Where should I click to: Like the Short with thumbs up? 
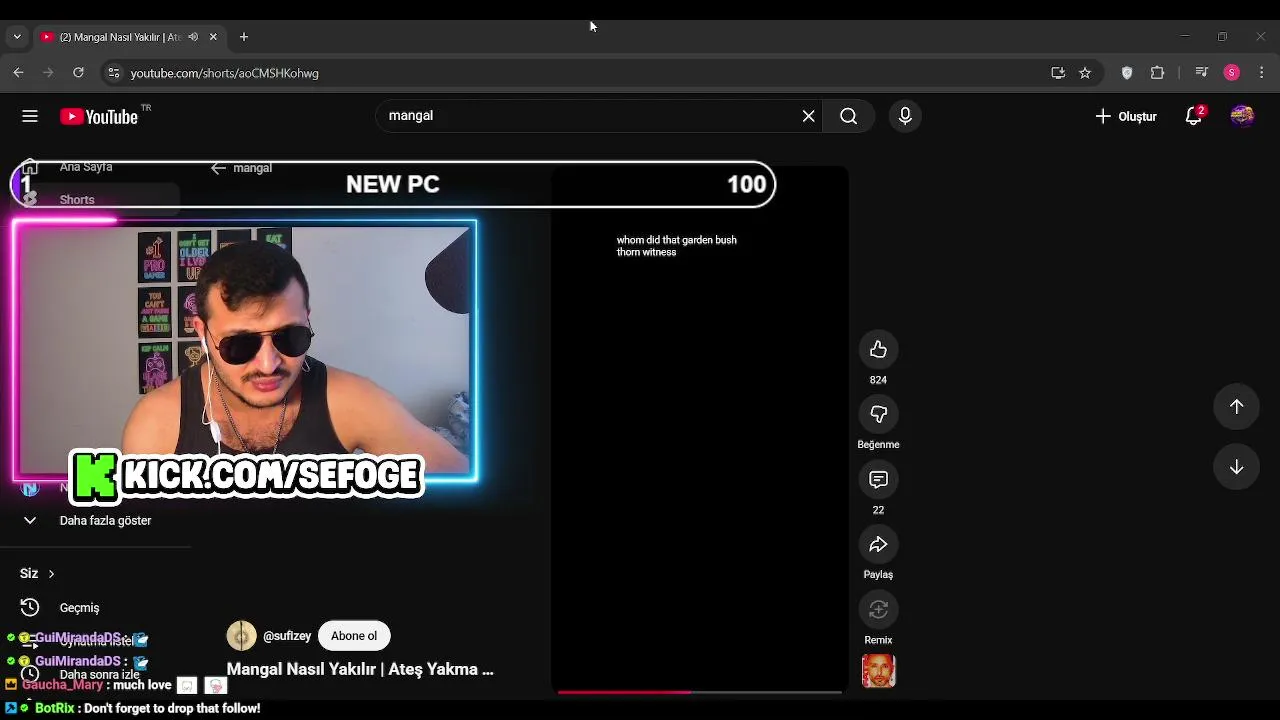pyautogui.click(x=878, y=349)
